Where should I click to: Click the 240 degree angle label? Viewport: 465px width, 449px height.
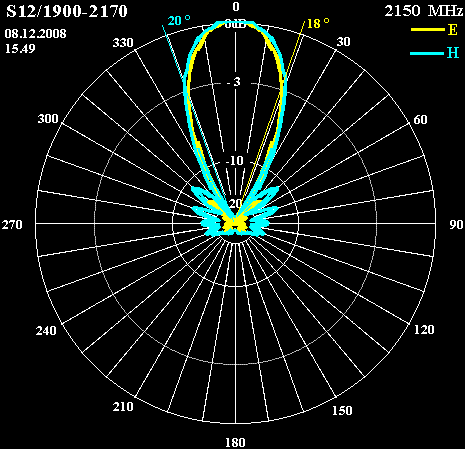[46, 331]
